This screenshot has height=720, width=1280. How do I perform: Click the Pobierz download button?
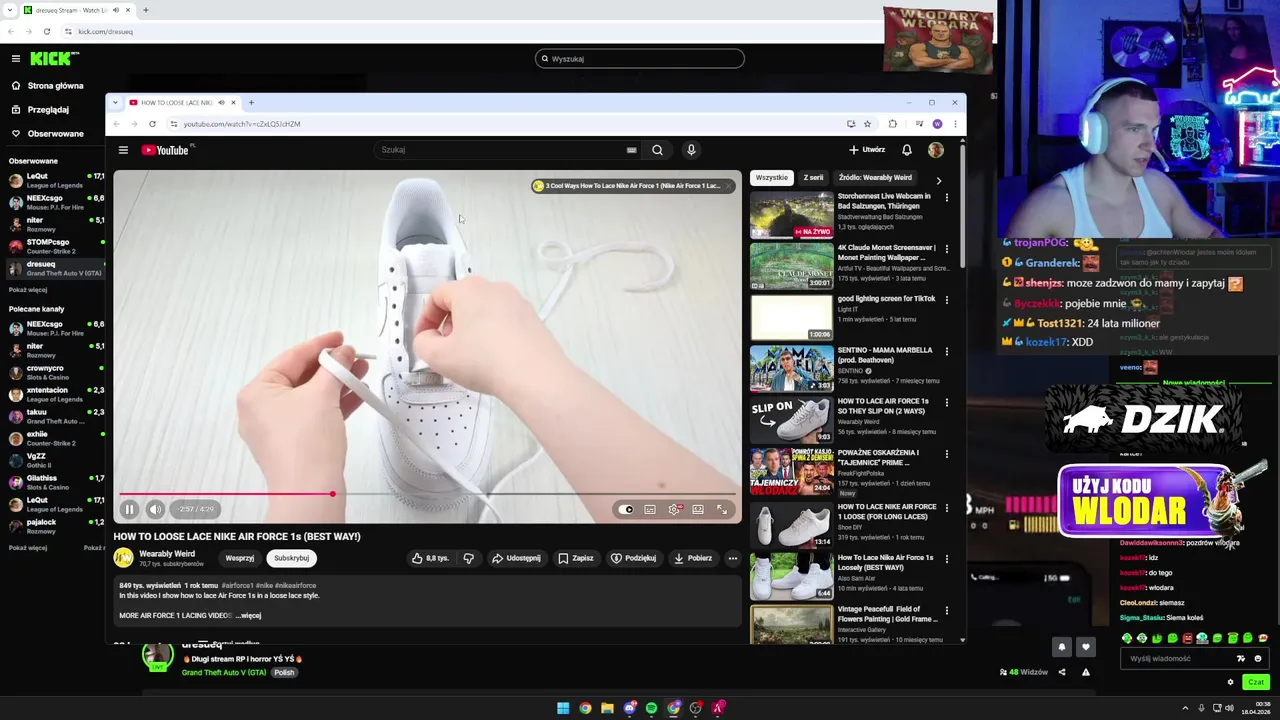click(692, 558)
